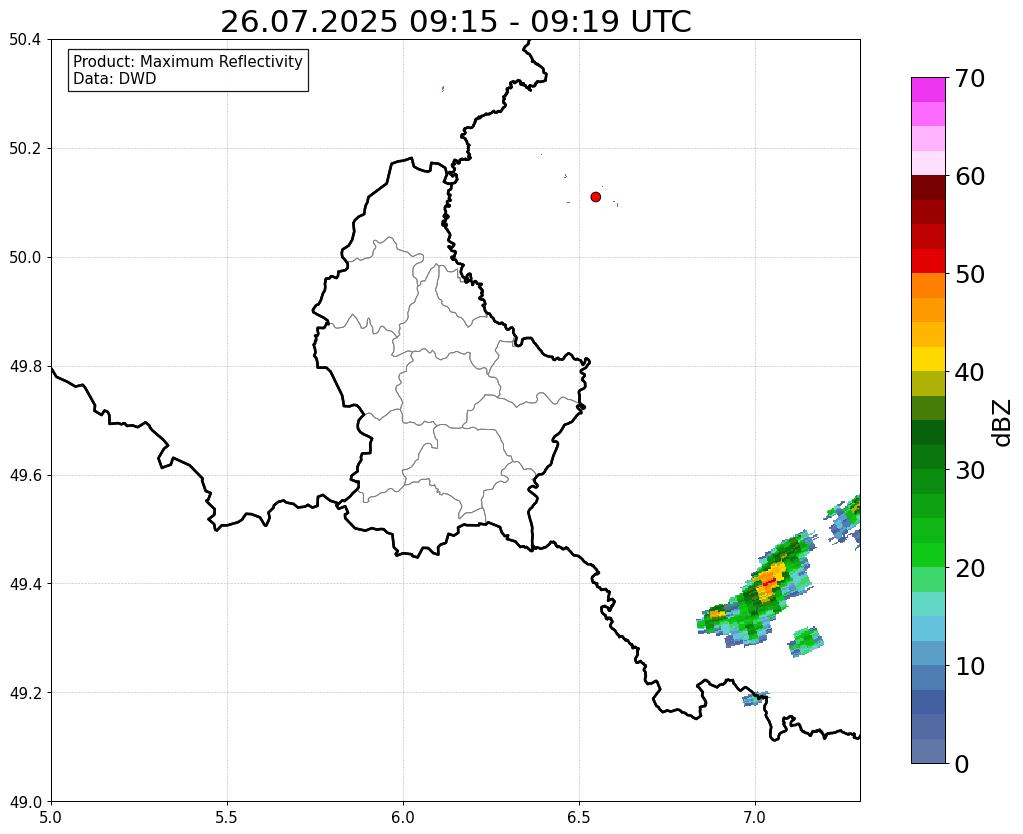Click the colorbar label '30'
Screen dimensions: 1023x834
tap(970, 470)
